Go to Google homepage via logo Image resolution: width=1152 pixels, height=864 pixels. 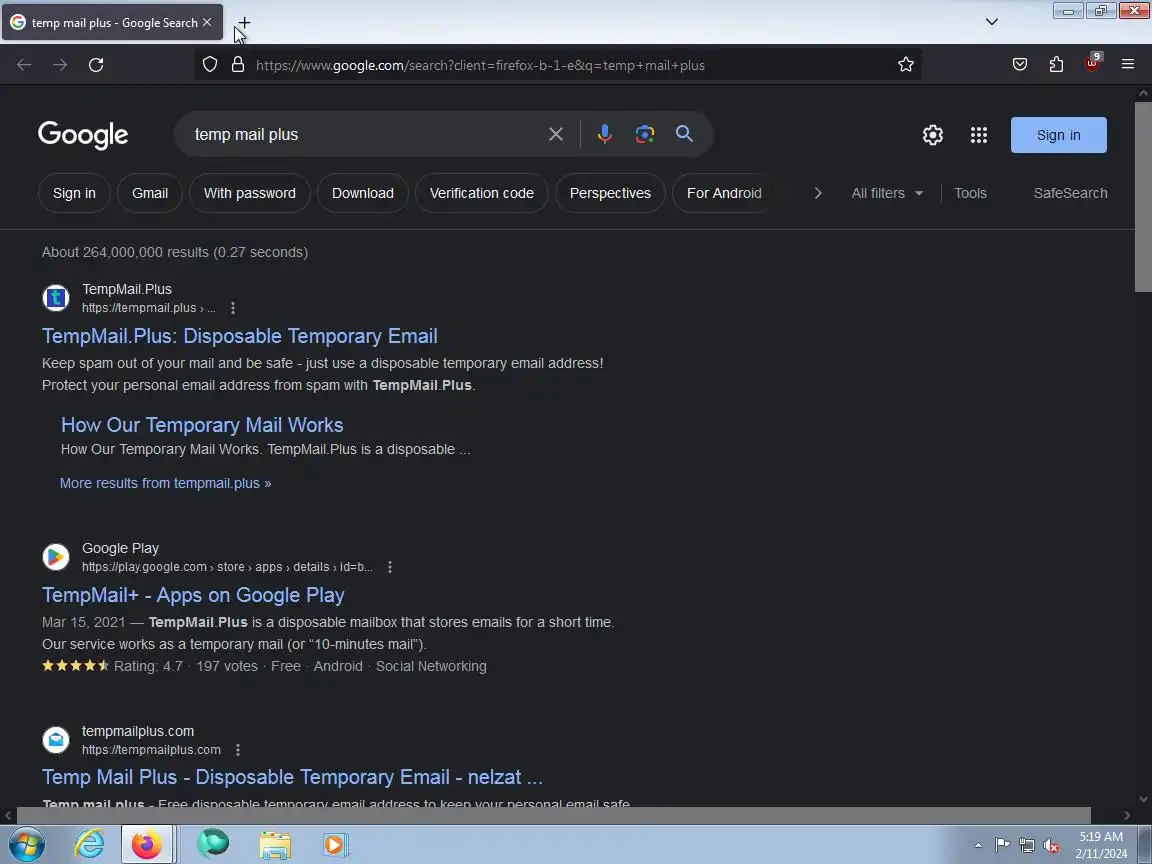[x=83, y=135]
